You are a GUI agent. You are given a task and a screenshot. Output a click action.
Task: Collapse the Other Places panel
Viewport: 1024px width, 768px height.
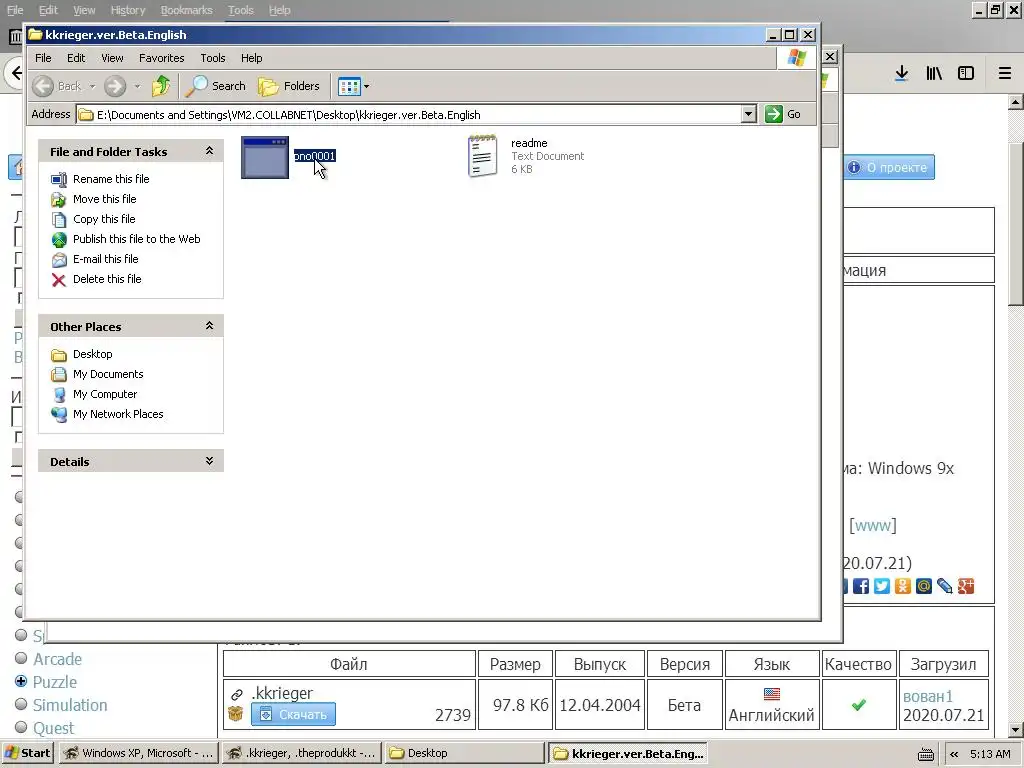210,326
